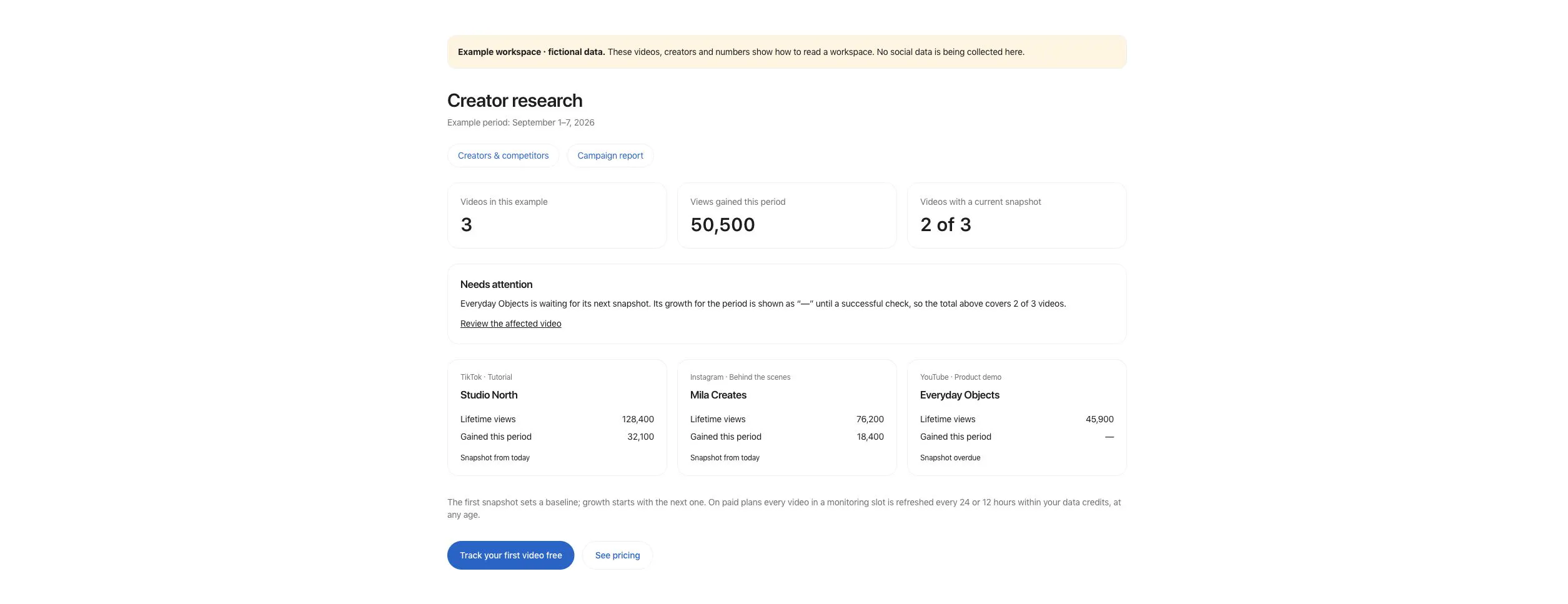
Task: Click the Example workspace fictional data banner
Action: point(786,52)
